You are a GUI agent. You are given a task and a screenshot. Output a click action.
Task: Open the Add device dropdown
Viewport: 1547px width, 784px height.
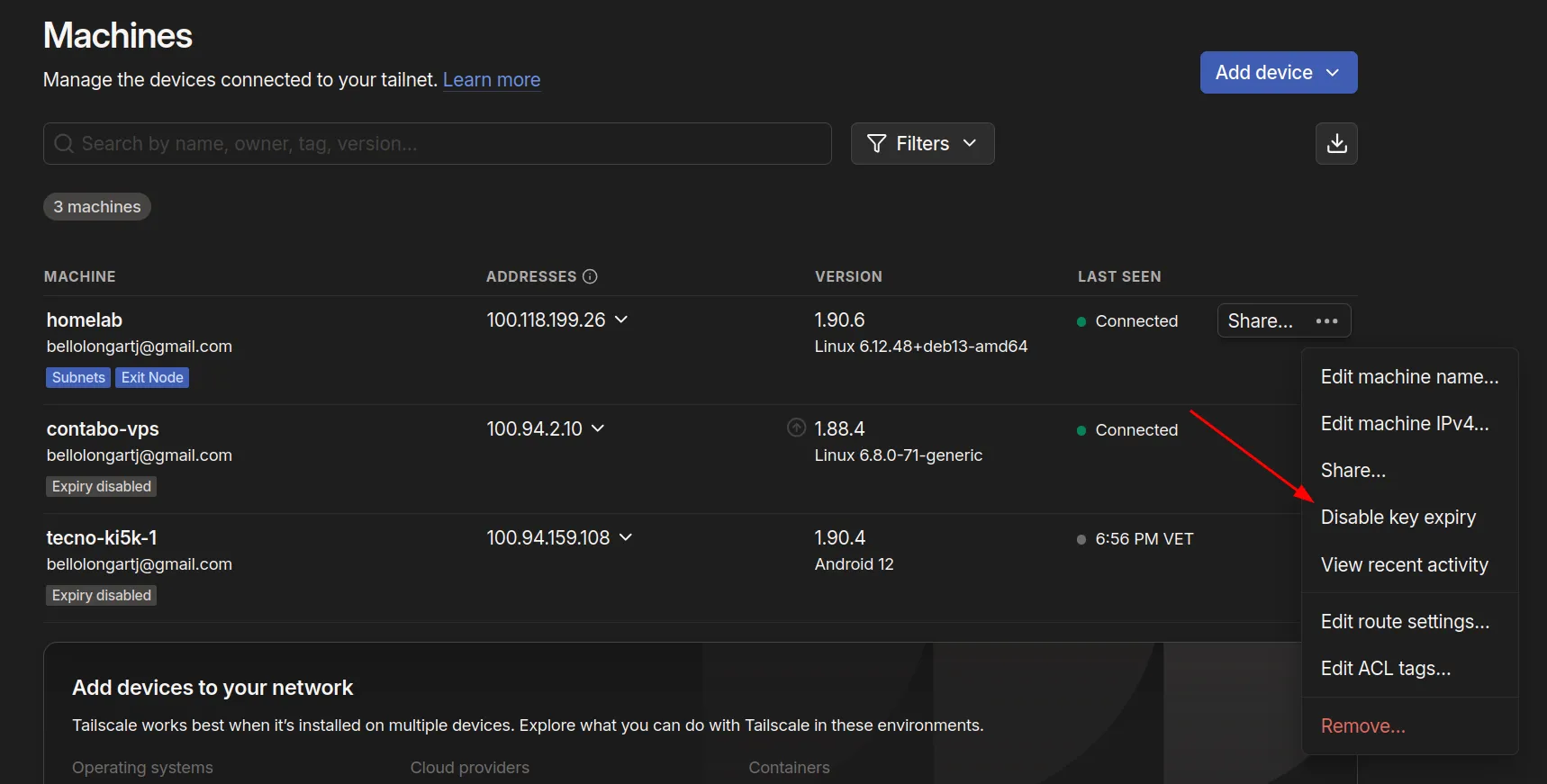tap(1278, 73)
